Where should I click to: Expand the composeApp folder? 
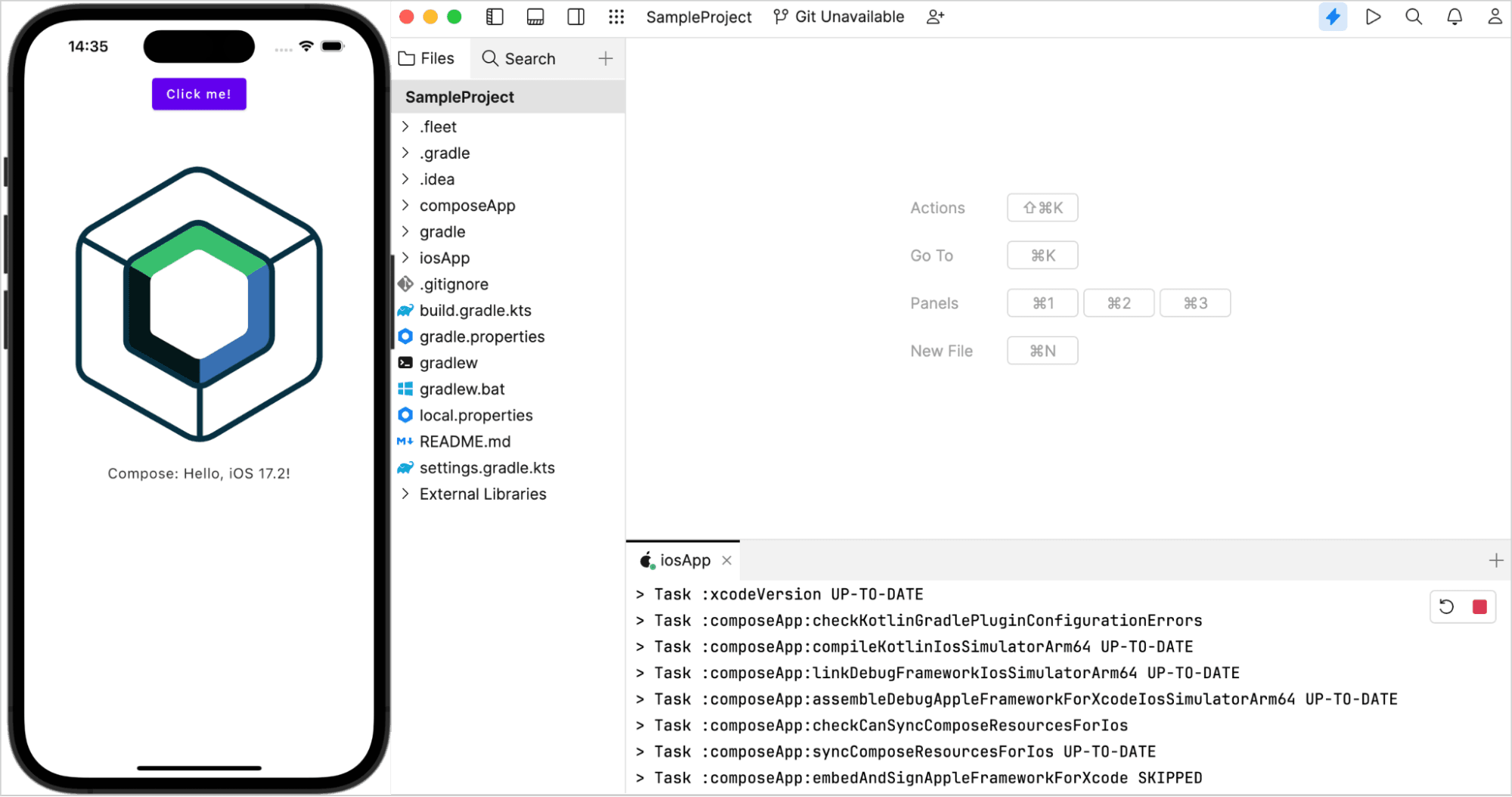[405, 206]
